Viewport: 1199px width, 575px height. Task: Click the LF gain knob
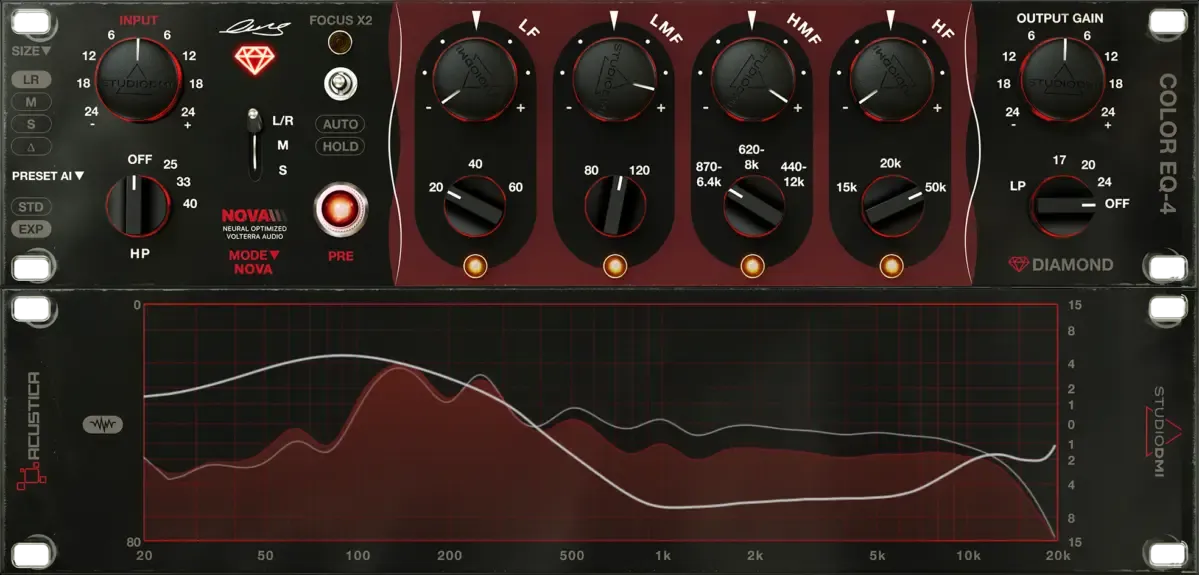pyautogui.click(x=476, y=80)
